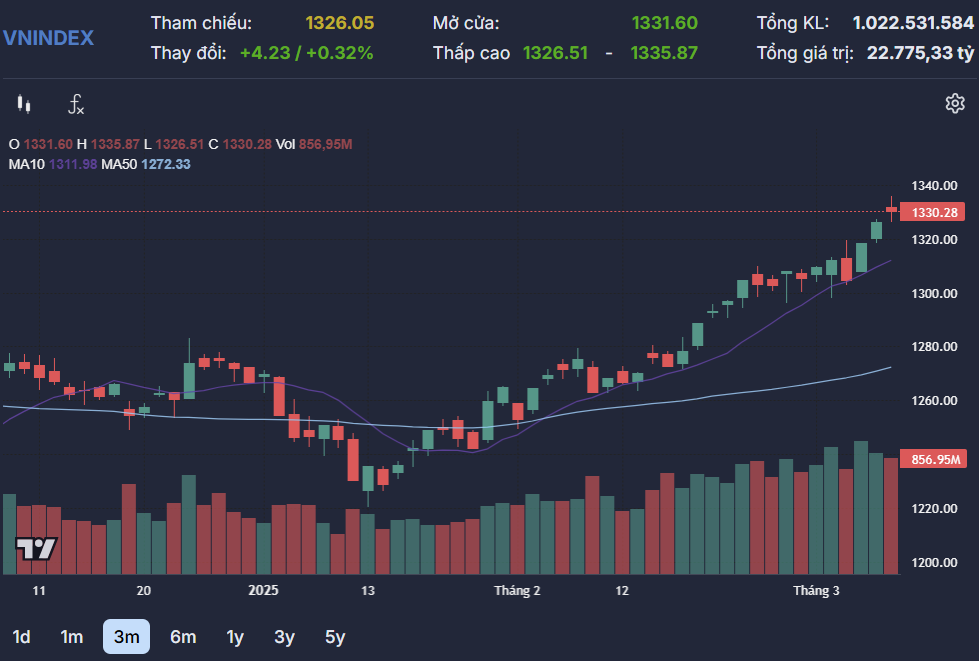This screenshot has width=979, height=661.
Task: Click the MA10 indicator legend
Action: click(52, 164)
